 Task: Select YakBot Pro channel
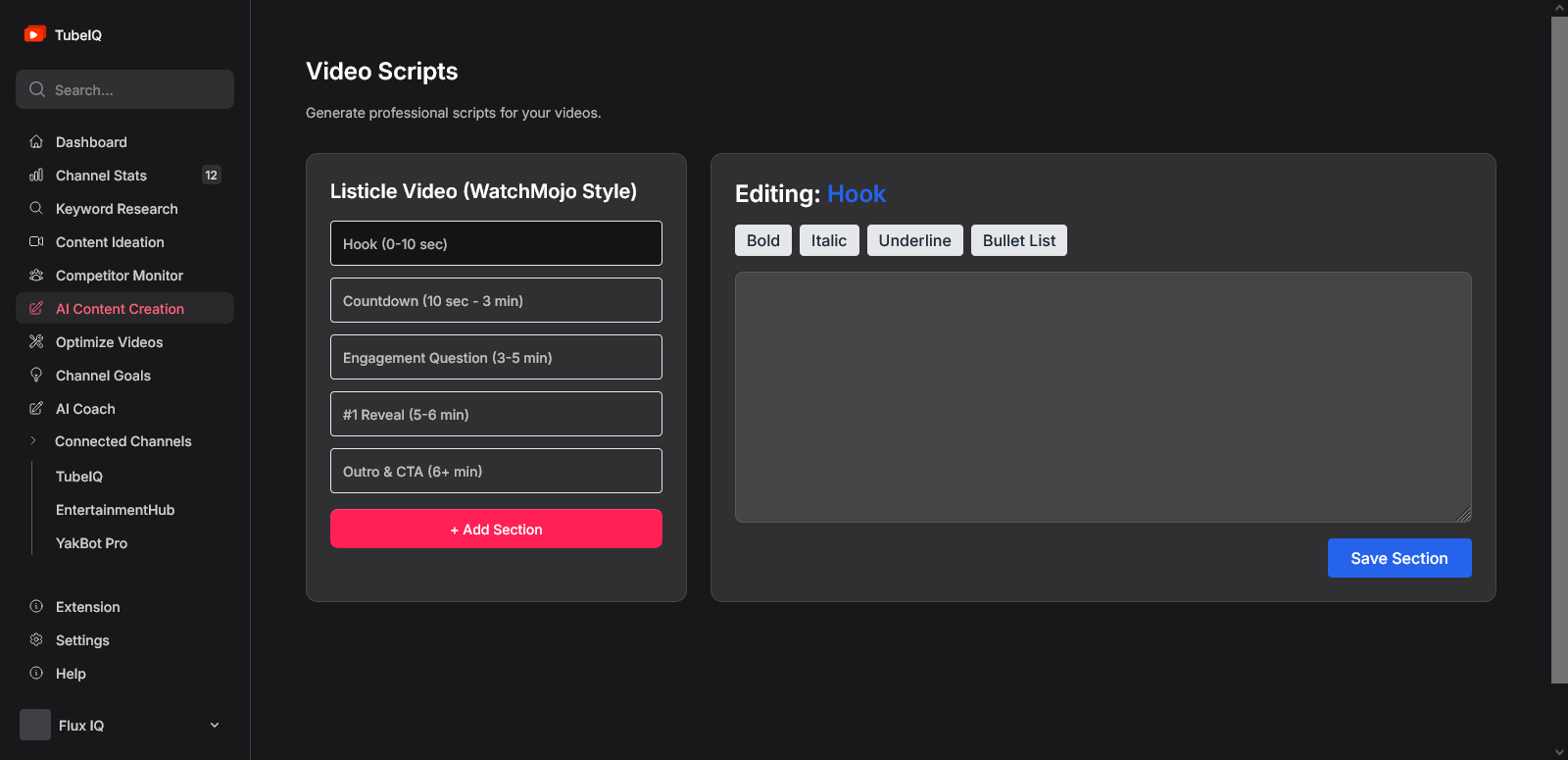coord(91,543)
